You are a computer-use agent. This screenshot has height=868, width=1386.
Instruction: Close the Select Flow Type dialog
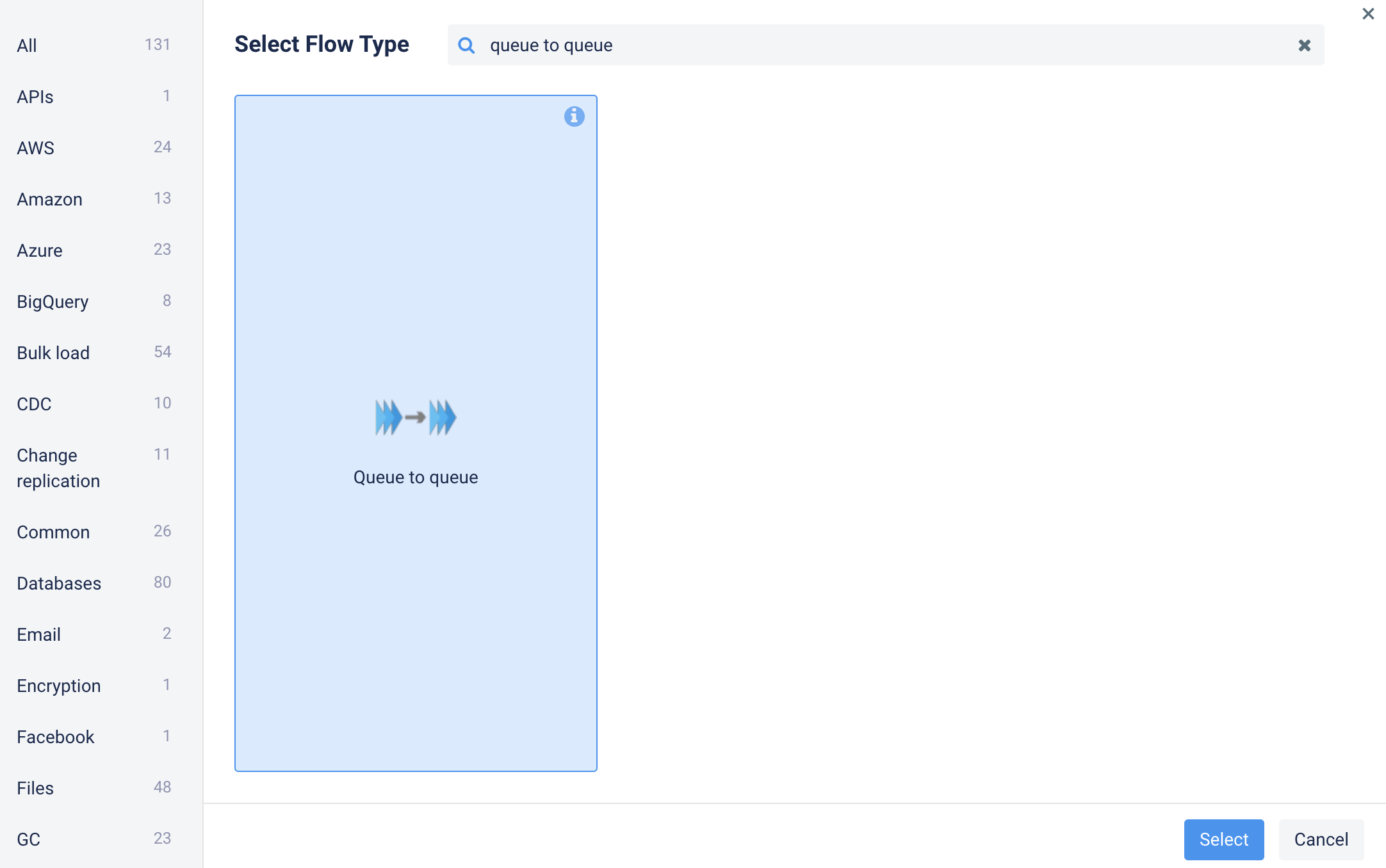coord(1368,13)
